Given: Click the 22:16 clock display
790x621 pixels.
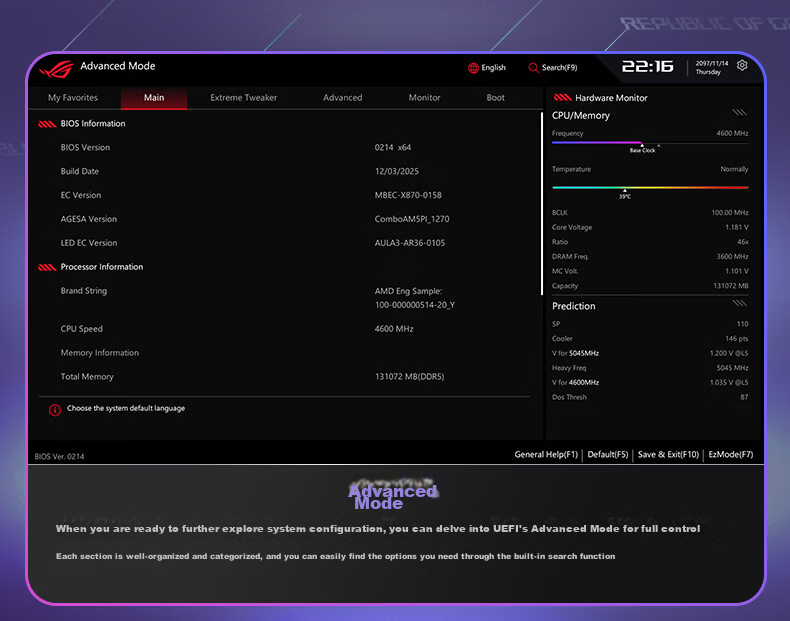Looking at the screenshot, I should [647, 66].
